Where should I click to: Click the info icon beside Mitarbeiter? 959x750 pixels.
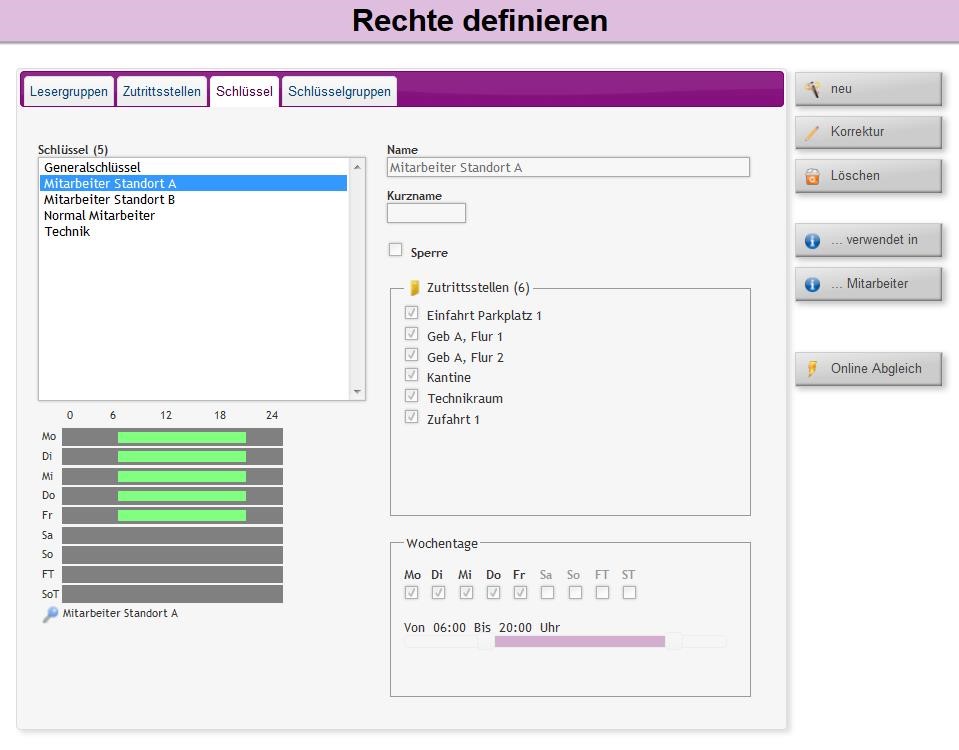[x=813, y=284]
